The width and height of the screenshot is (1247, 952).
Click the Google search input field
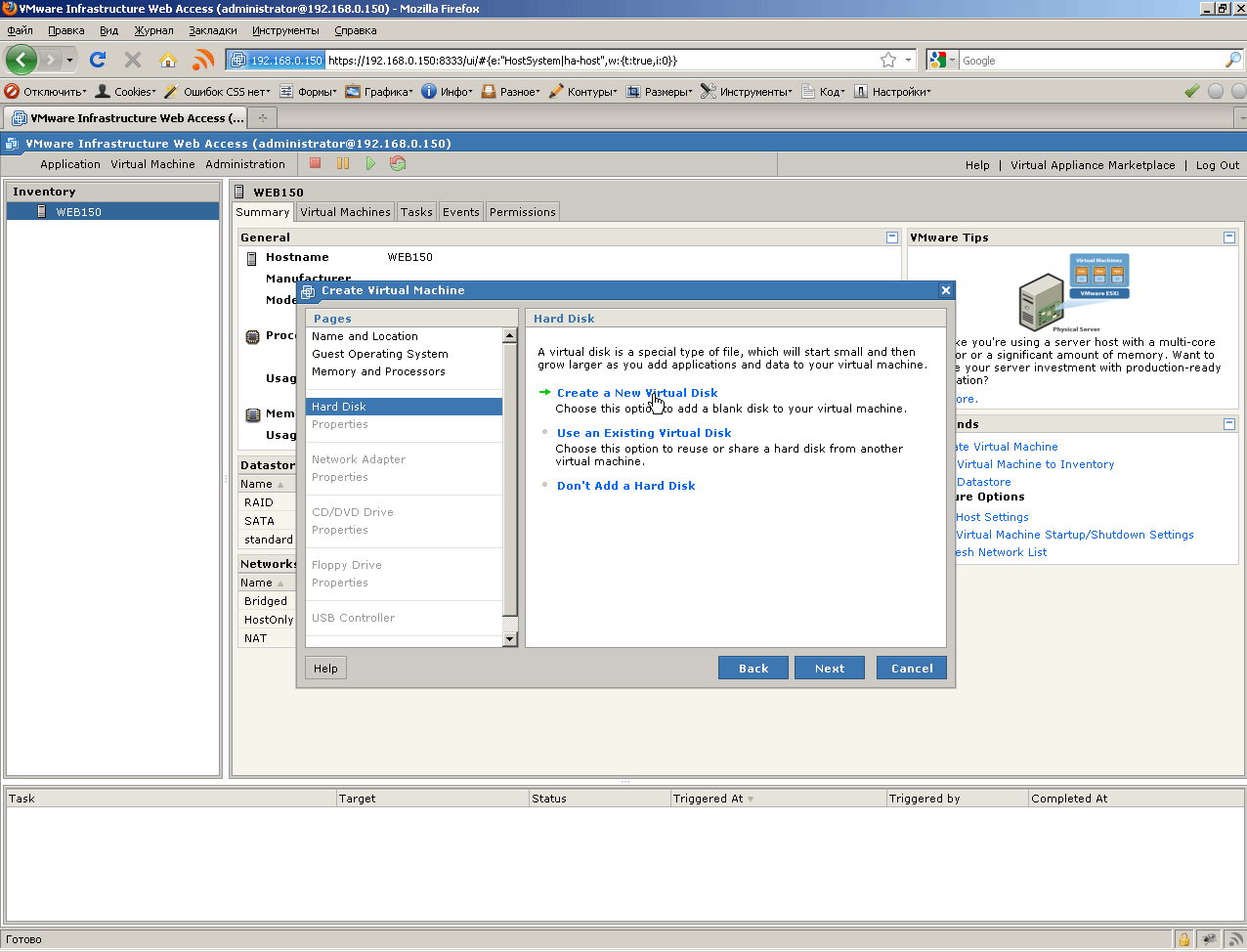tap(1091, 60)
